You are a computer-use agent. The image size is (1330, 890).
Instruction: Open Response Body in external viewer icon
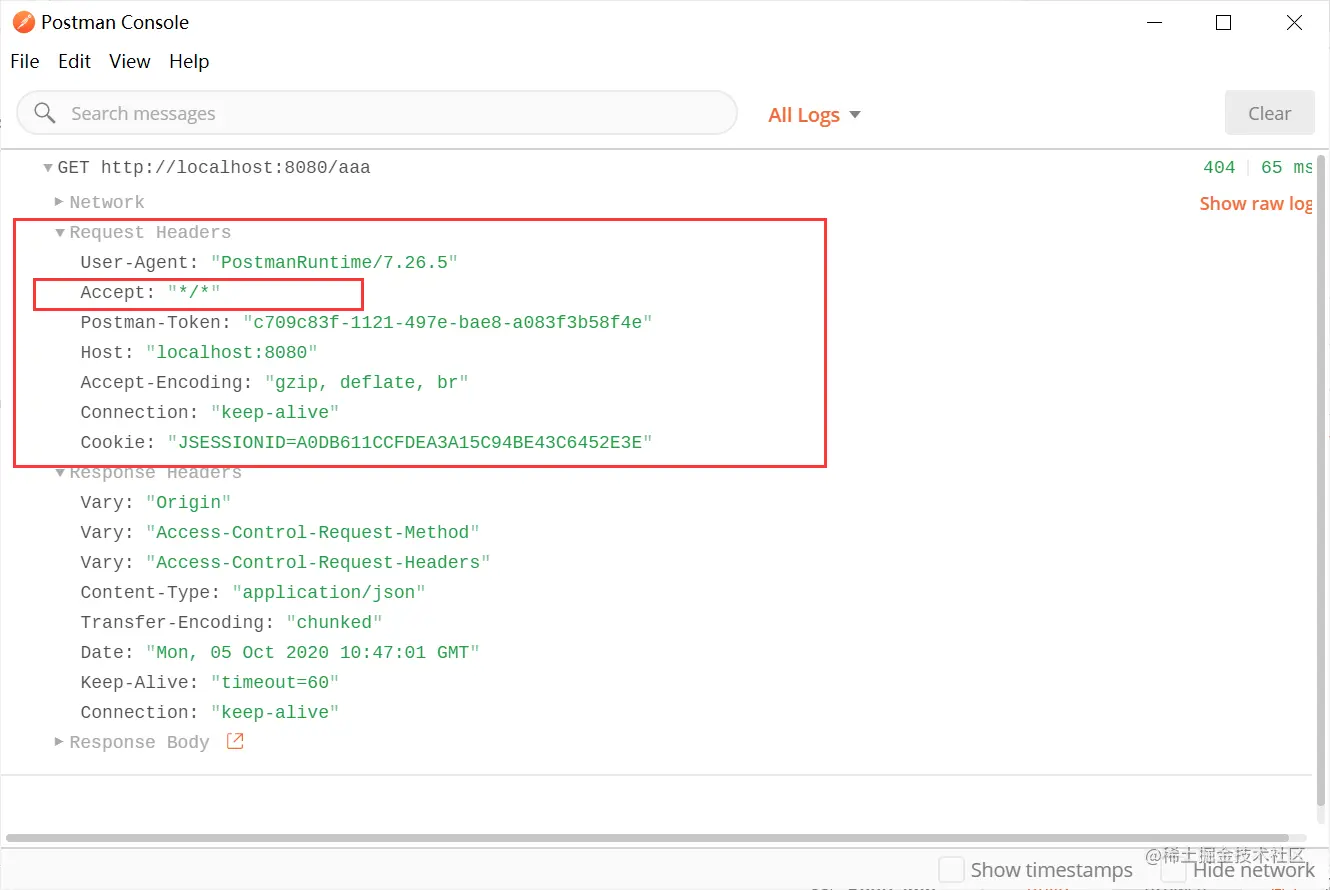point(235,741)
